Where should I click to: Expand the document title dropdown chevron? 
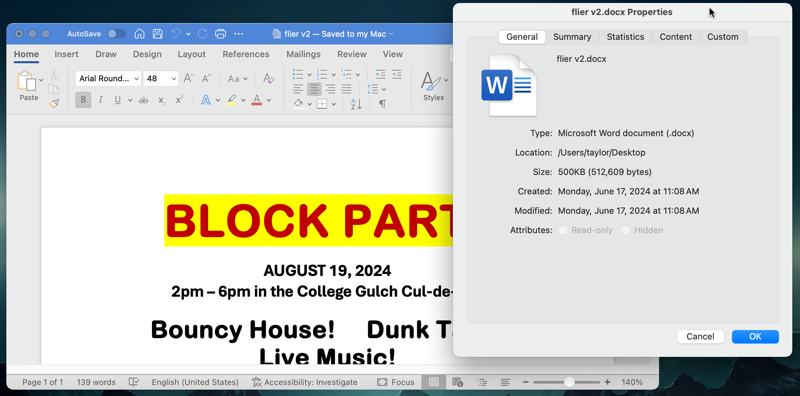[x=391, y=34]
